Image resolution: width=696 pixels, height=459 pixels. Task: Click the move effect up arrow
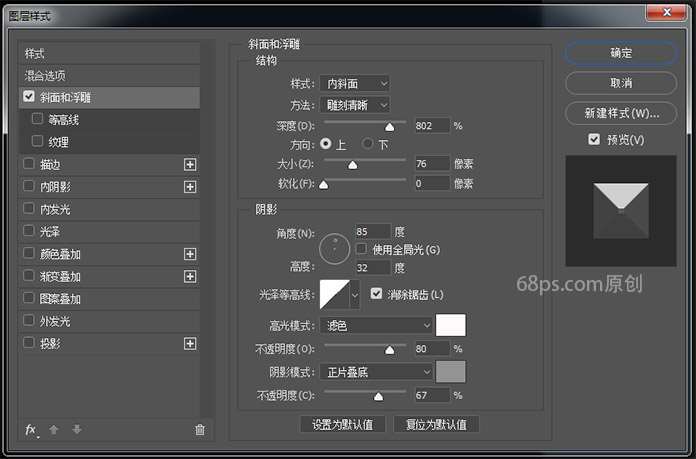point(54,430)
